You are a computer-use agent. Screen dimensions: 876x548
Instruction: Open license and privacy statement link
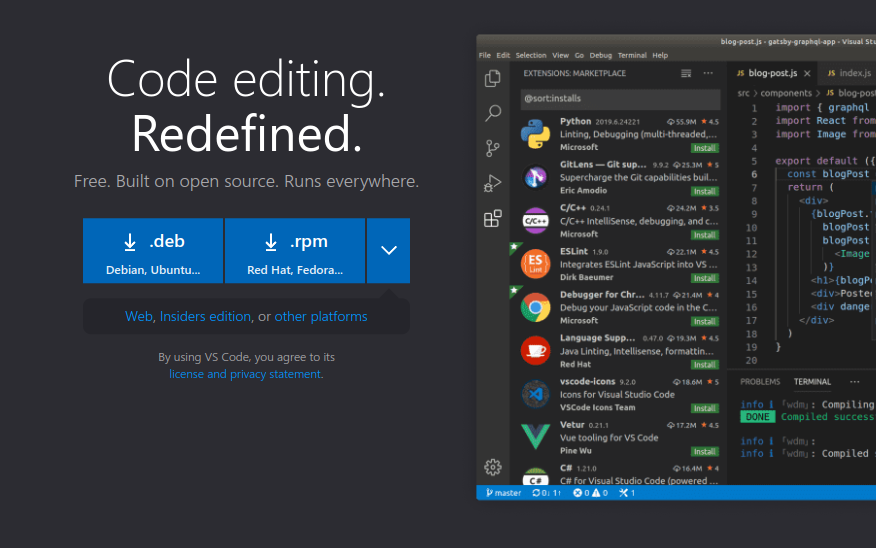coord(245,374)
